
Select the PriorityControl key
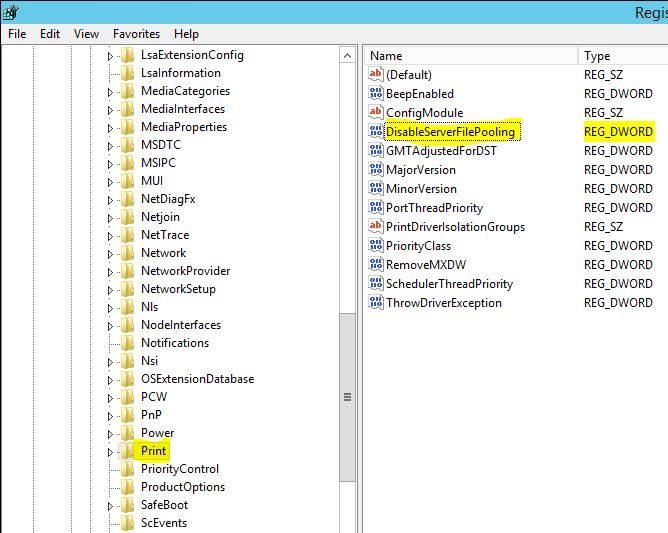[x=180, y=469]
